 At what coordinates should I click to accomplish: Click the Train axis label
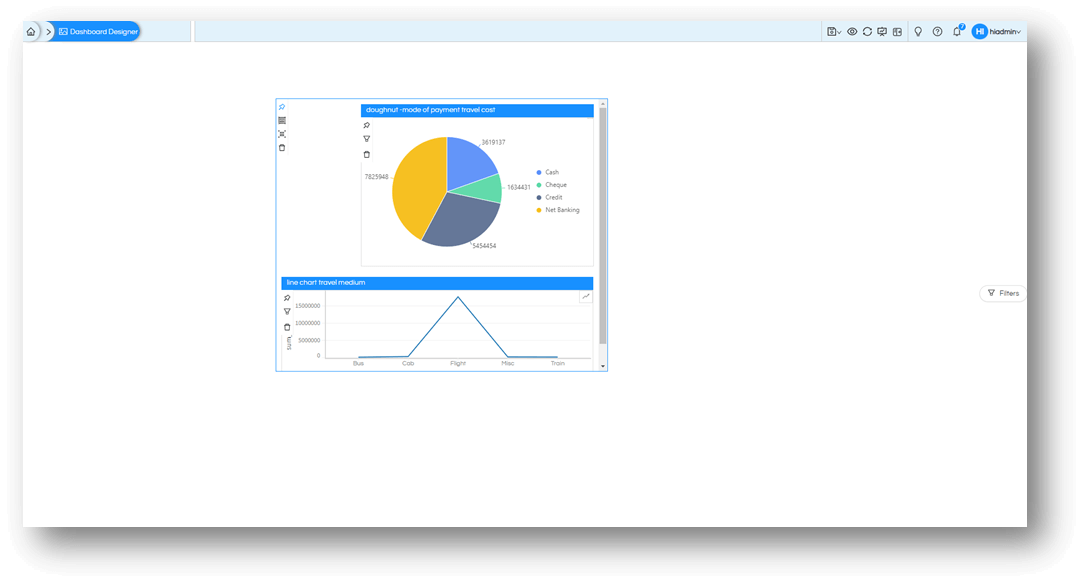click(x=557, y=363)
